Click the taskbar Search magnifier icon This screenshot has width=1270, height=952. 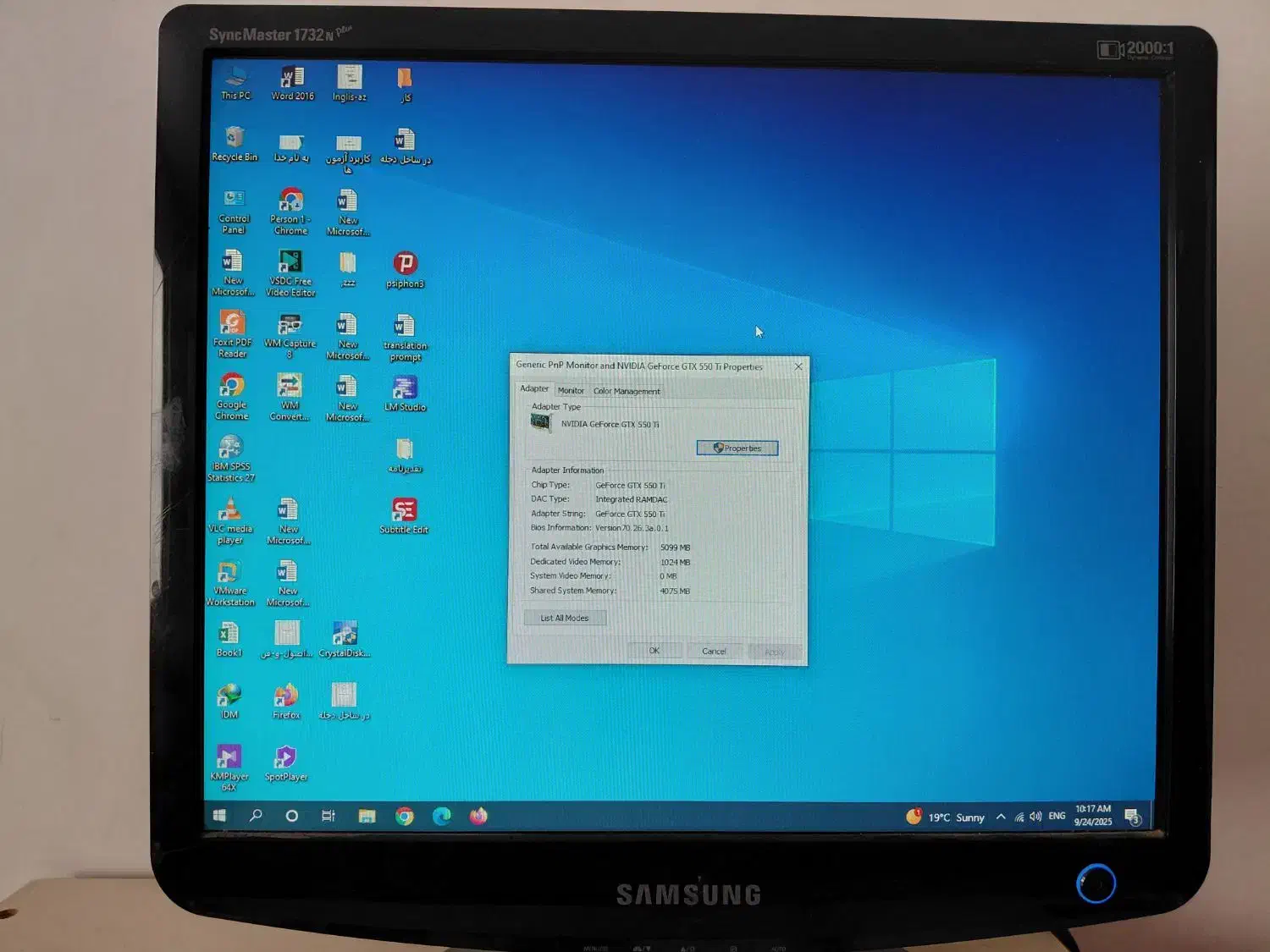click(256, 815)
